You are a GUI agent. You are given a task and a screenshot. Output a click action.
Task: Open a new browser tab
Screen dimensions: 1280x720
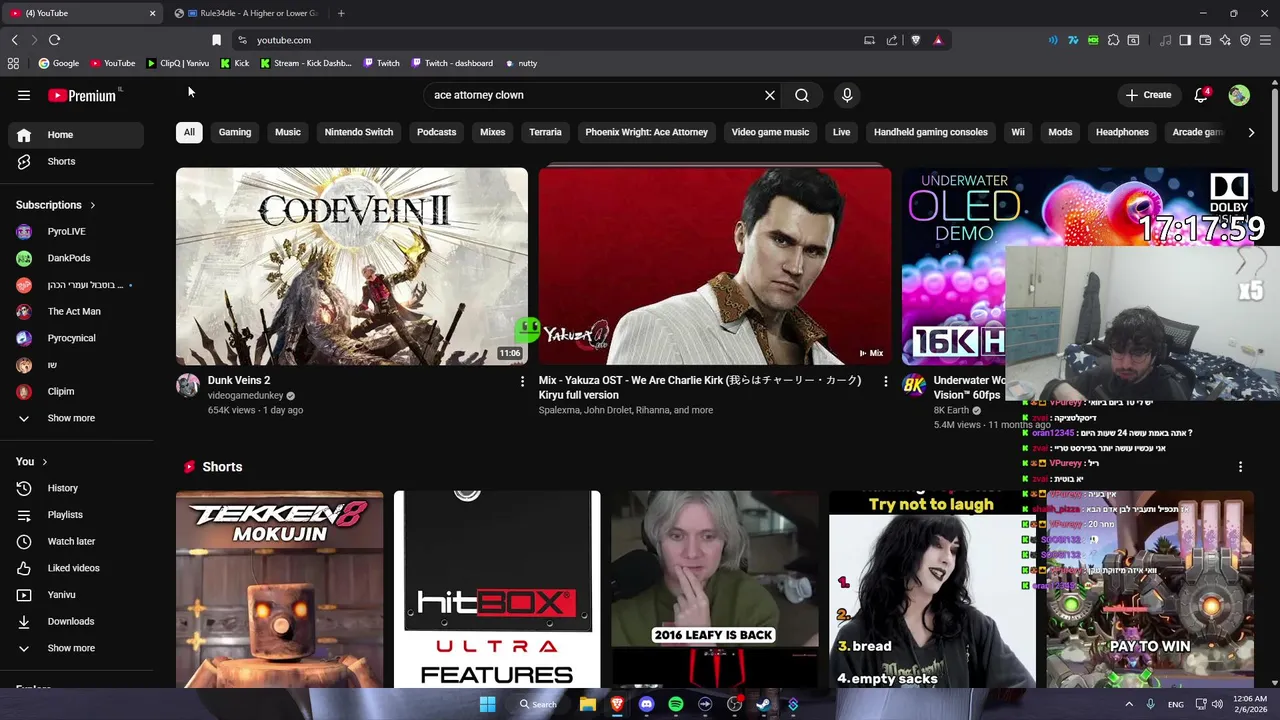[341, 13]
